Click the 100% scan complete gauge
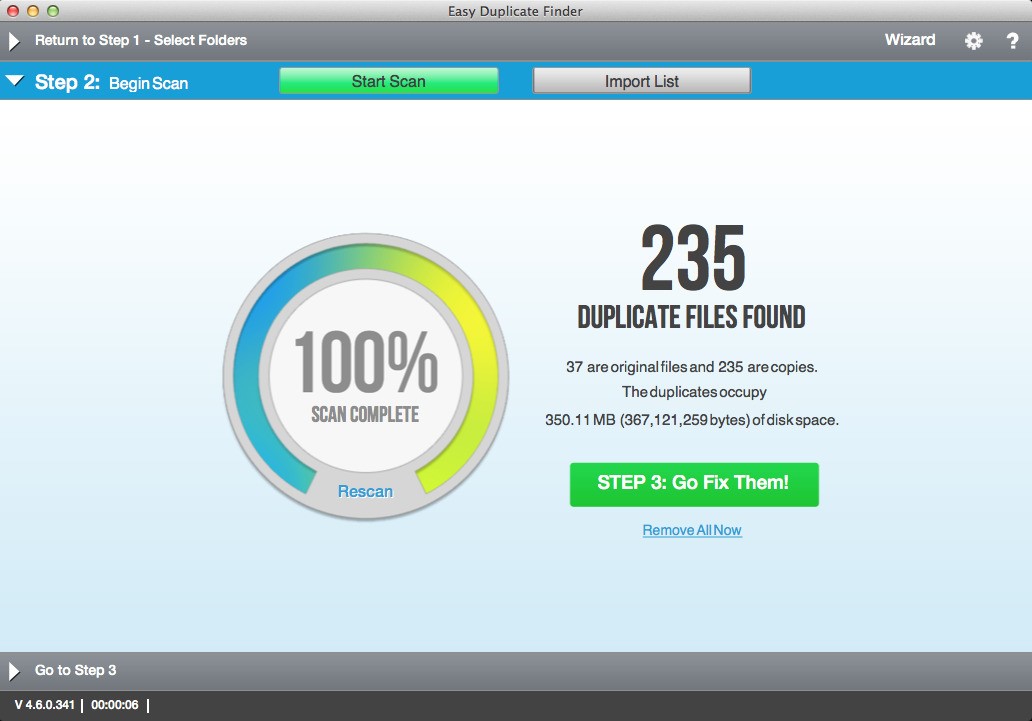 365,375
